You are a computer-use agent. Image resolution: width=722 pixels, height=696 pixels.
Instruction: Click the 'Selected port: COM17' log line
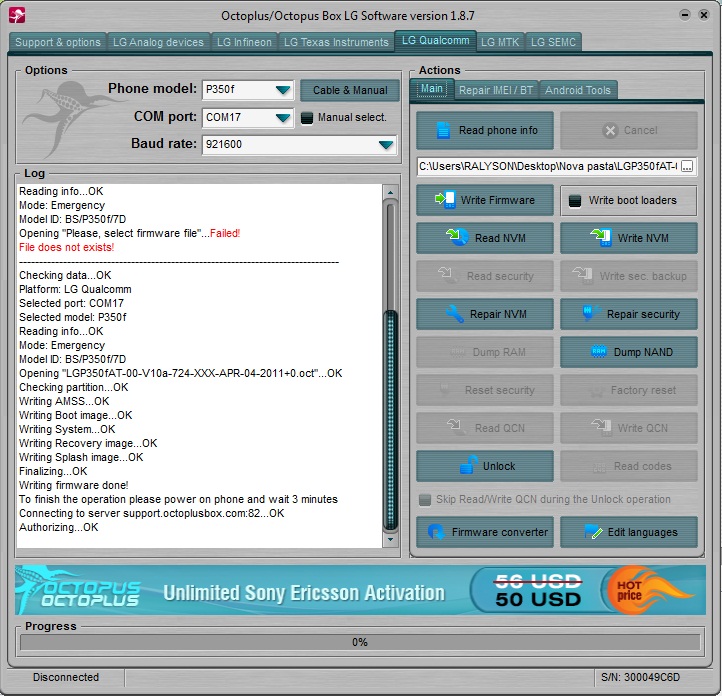tap(71, 303)
